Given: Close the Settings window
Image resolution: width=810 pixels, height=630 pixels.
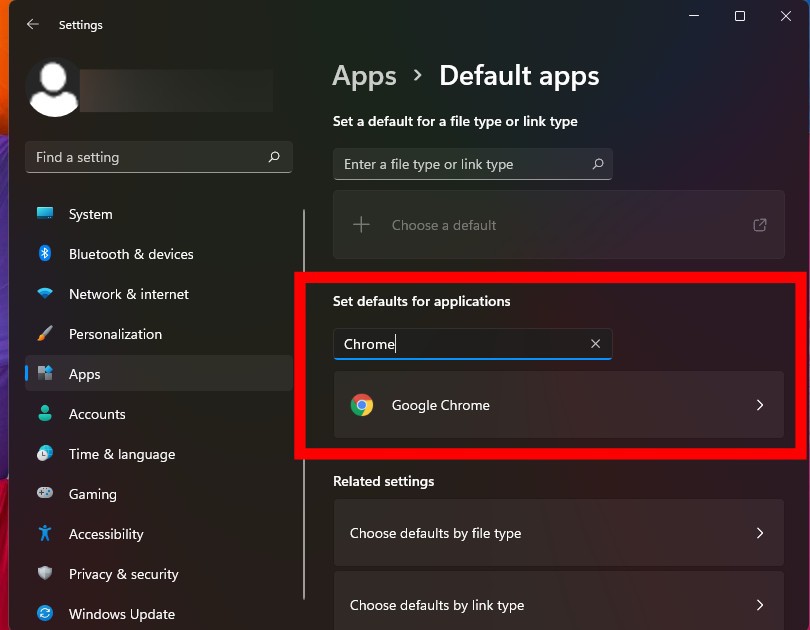Looking at the screenshot, I should (786, 16).
